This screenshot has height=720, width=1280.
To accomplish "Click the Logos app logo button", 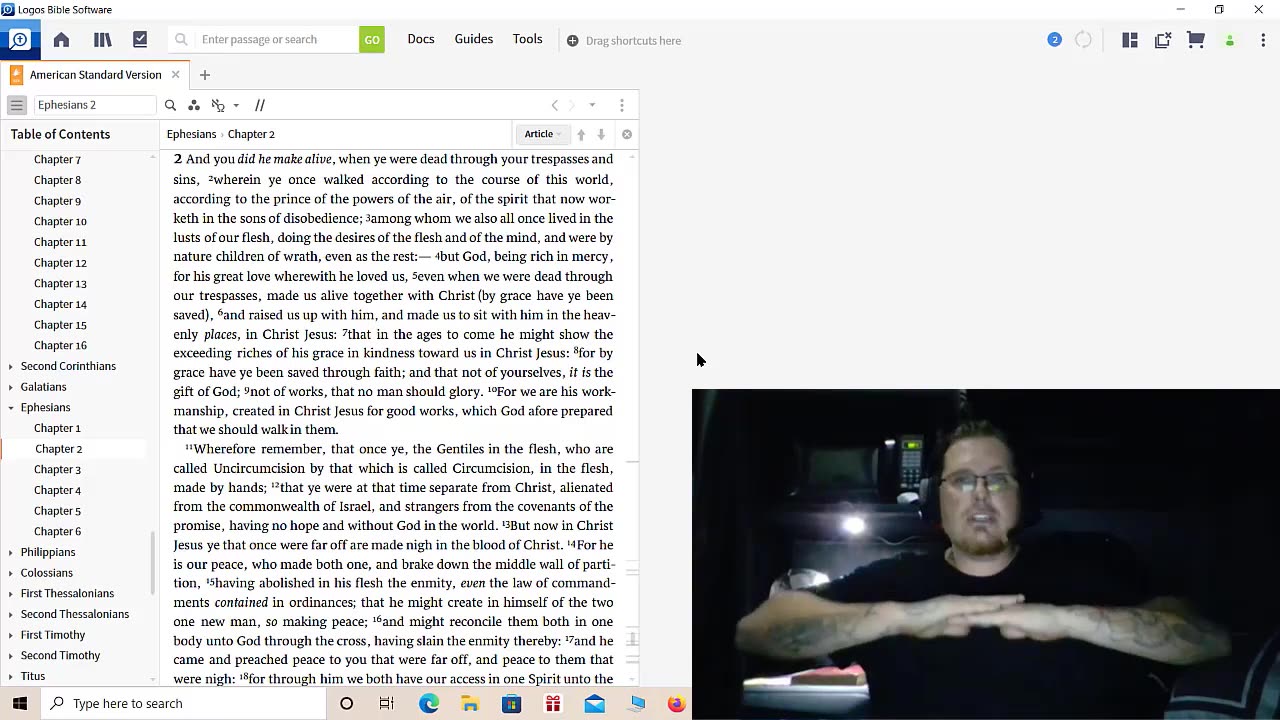I will (x=19, y=40).
